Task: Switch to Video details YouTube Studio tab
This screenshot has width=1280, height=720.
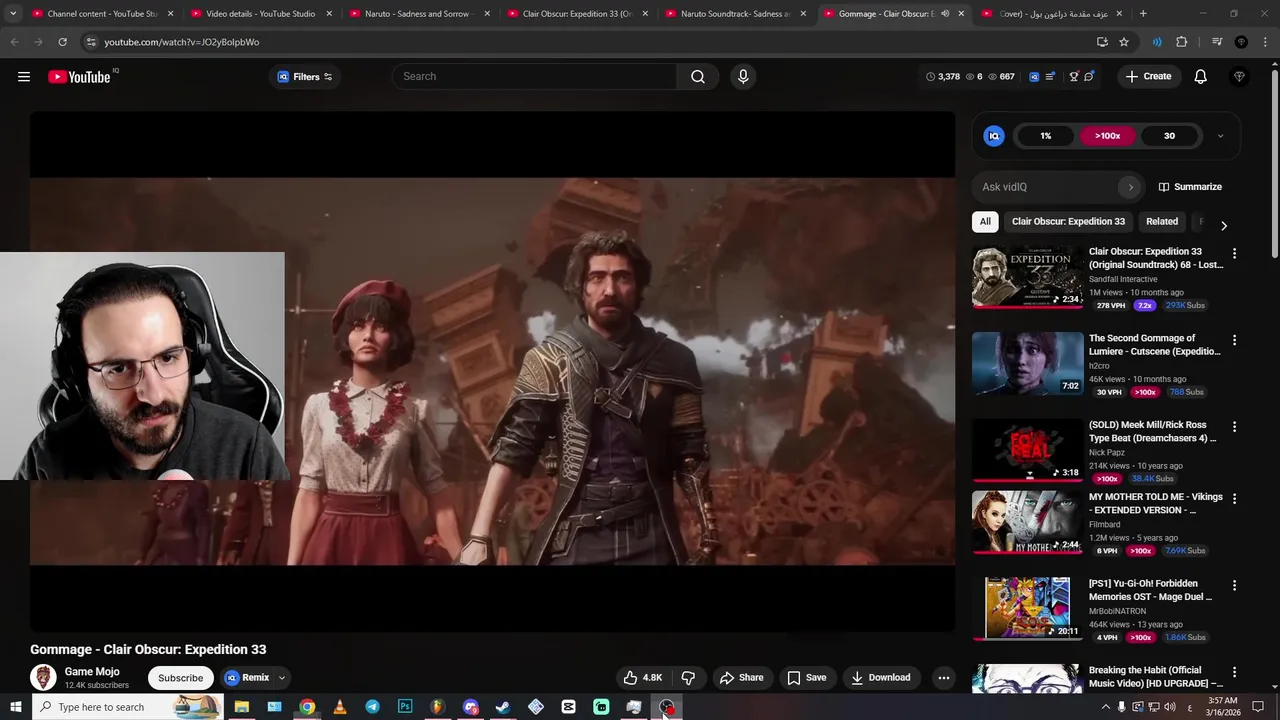Action: tap(260, 14)
